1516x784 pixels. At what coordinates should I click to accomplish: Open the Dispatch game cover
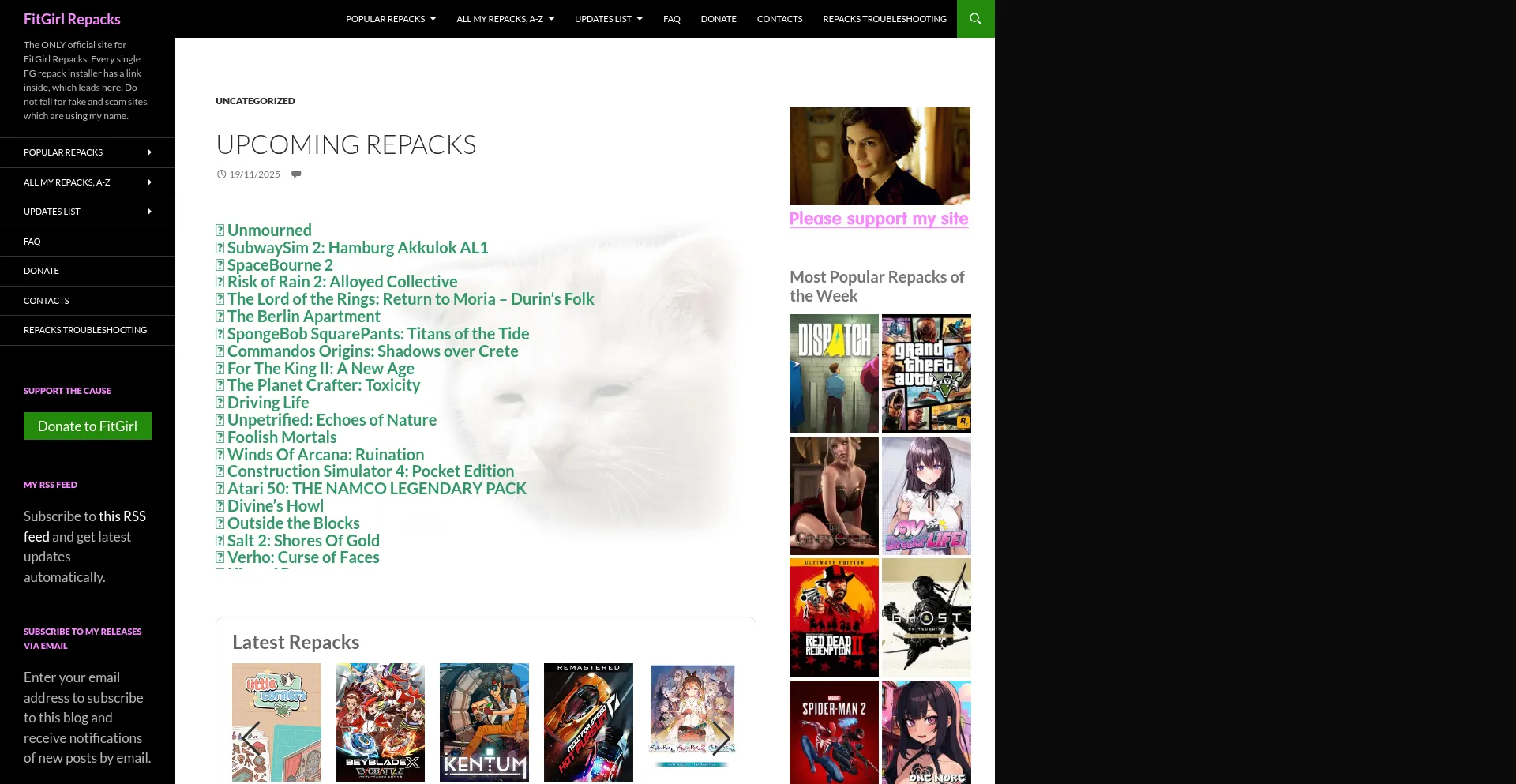[x=834, y=373]
